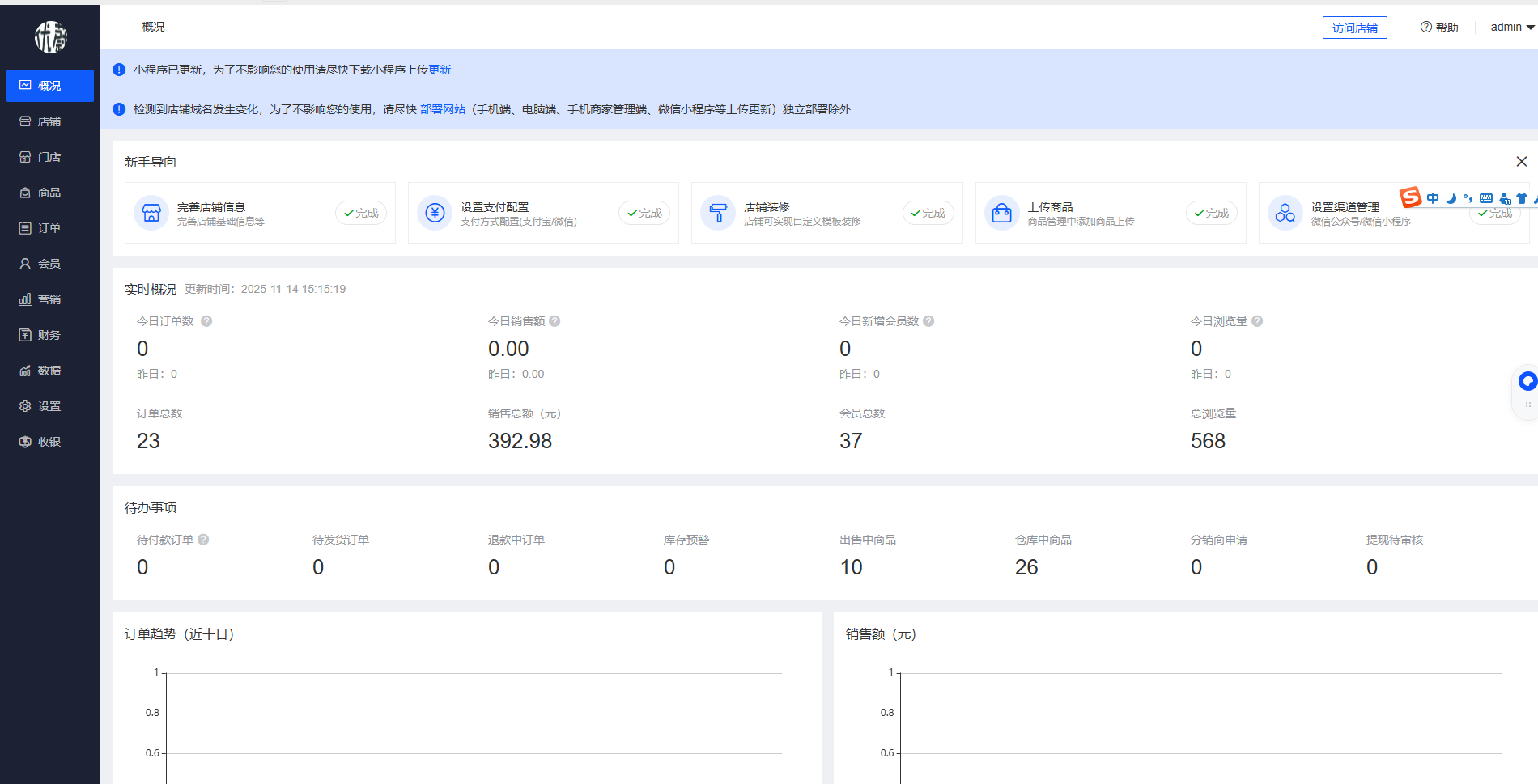1538x784 pixels.
Task: Click the 出售中商品 count of 10
Action: [851, 567]
